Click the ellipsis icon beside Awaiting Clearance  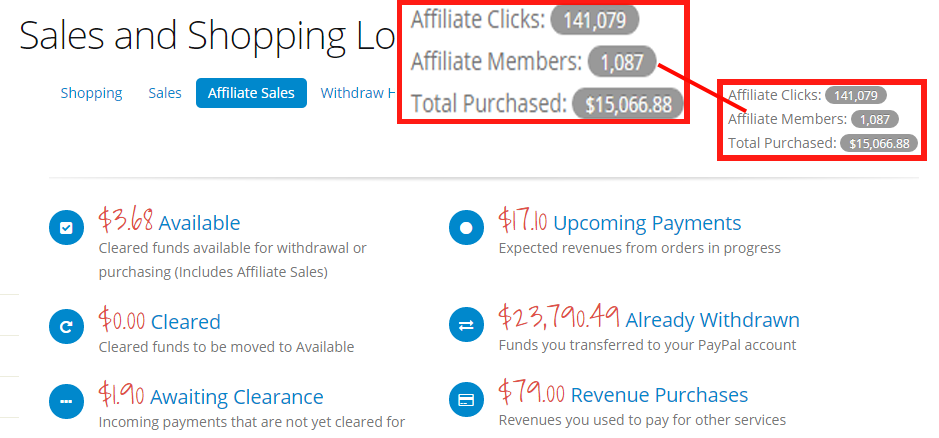tap(66, 401)
